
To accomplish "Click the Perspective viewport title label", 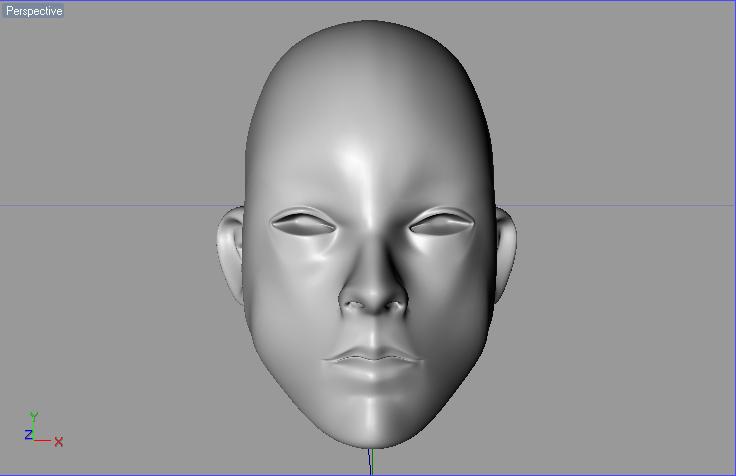I will pos(33,10).
